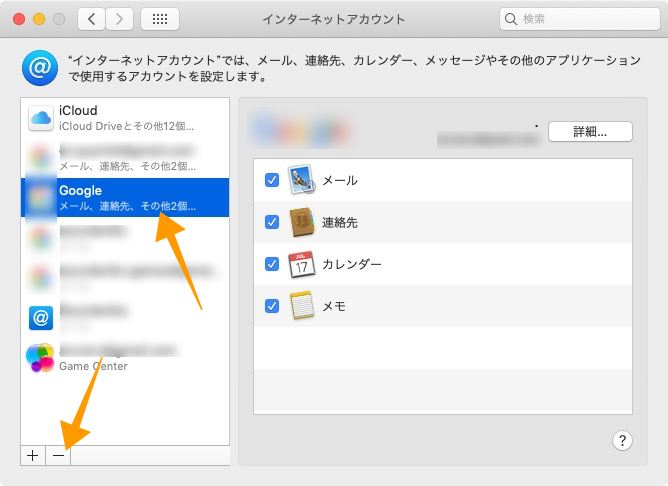The width and height of the screenshot is (668, 486).
Task: Go forward with the right chevron button
Action: point(119,19)
